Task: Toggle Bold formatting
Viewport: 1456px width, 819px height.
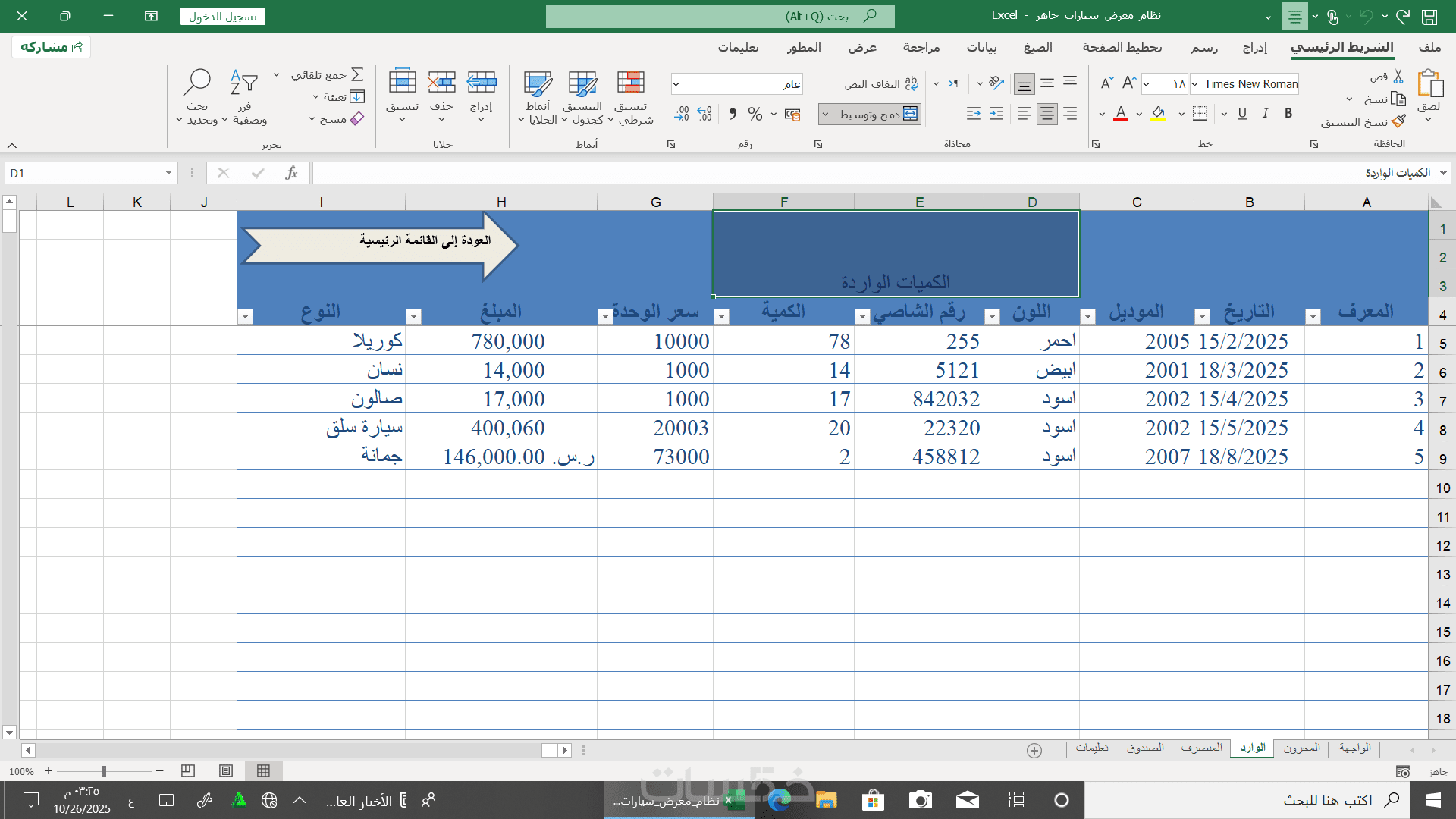Action: pos(1288,114)
